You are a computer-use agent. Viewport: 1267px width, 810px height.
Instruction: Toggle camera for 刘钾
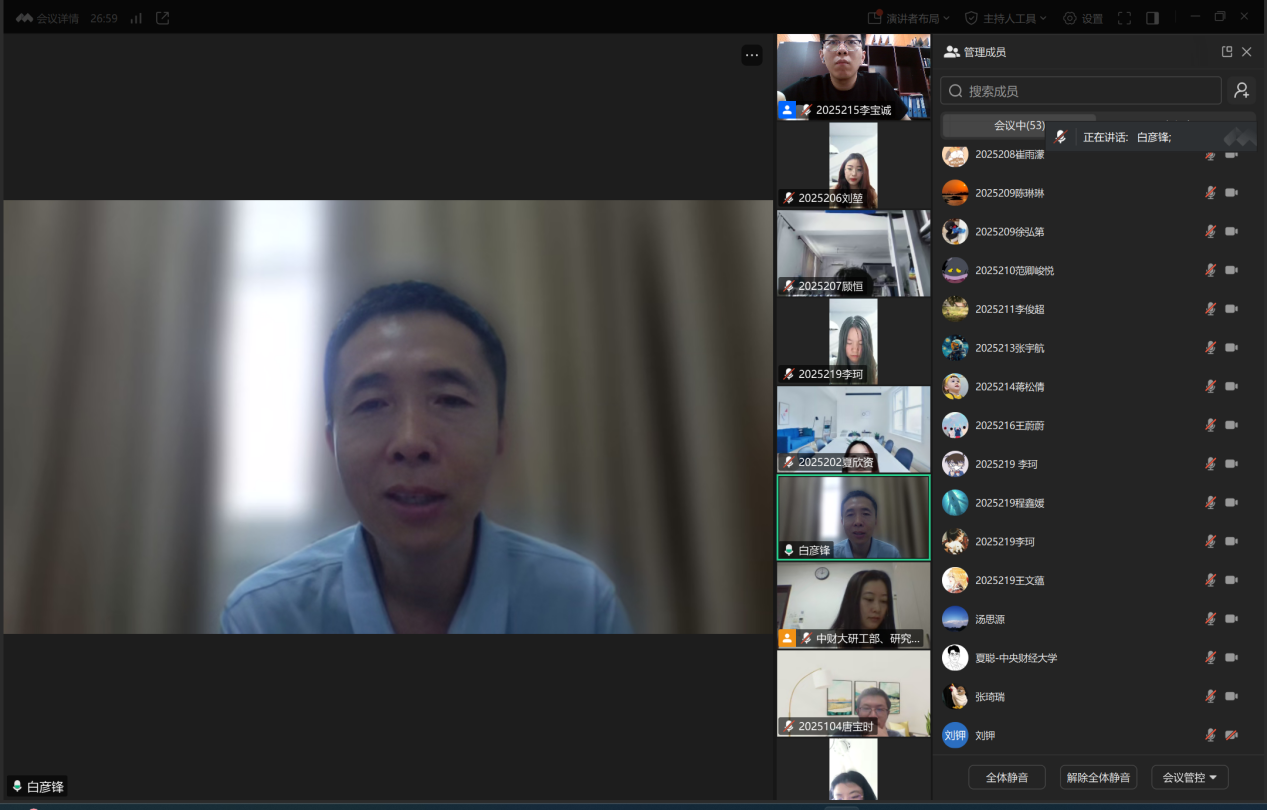(1232, 735)
